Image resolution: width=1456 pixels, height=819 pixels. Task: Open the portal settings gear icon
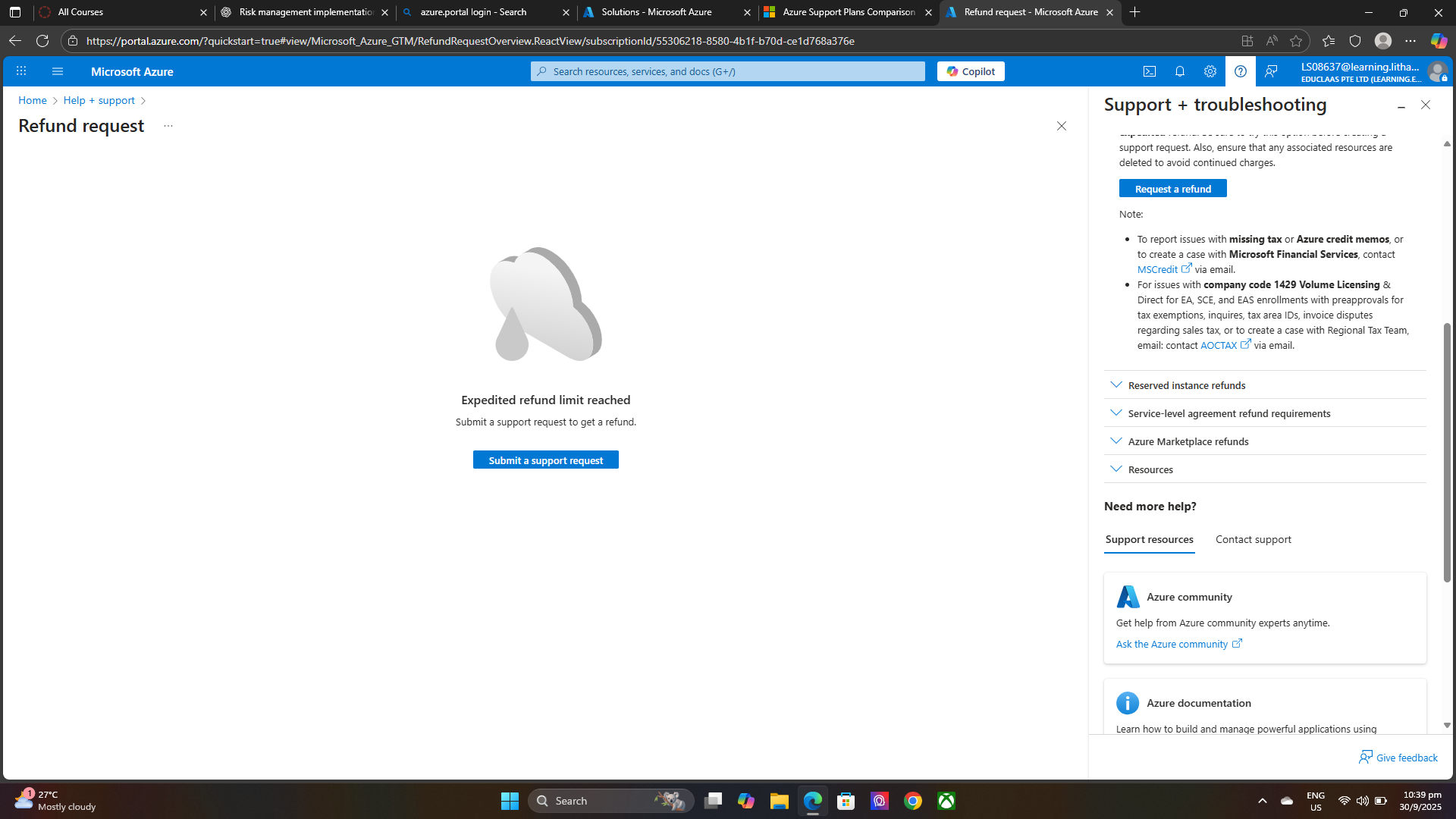(x=1210, y=71)
